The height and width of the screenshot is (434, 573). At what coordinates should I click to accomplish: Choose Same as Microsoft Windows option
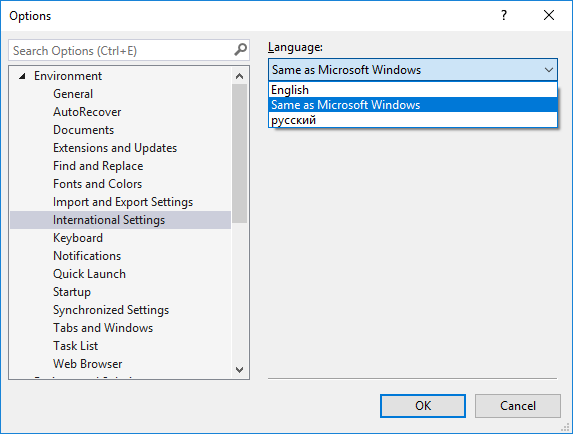coord(413,105)
